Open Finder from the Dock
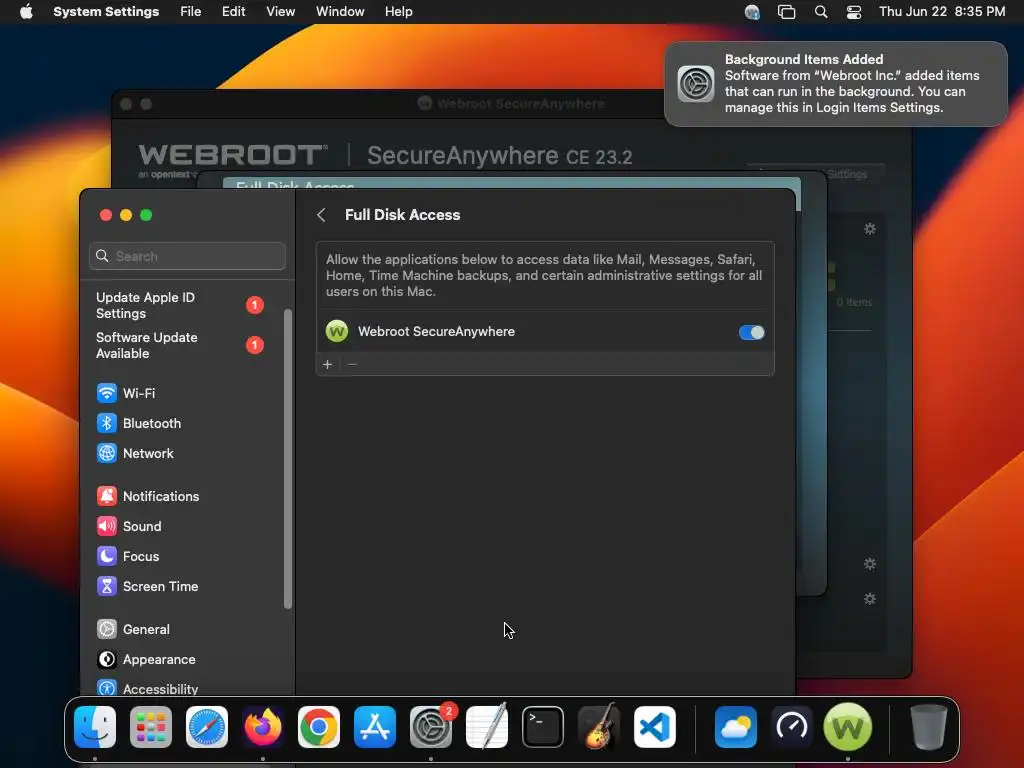The image size is (1024, 768). tap(95, 727)
